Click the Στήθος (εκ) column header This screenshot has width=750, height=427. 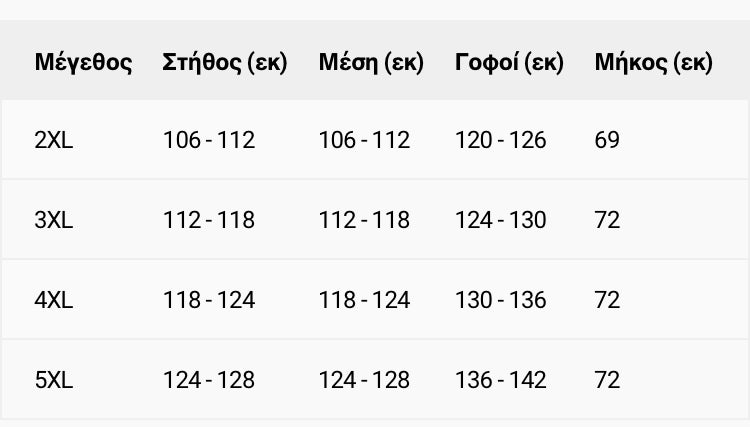point(225,62)
